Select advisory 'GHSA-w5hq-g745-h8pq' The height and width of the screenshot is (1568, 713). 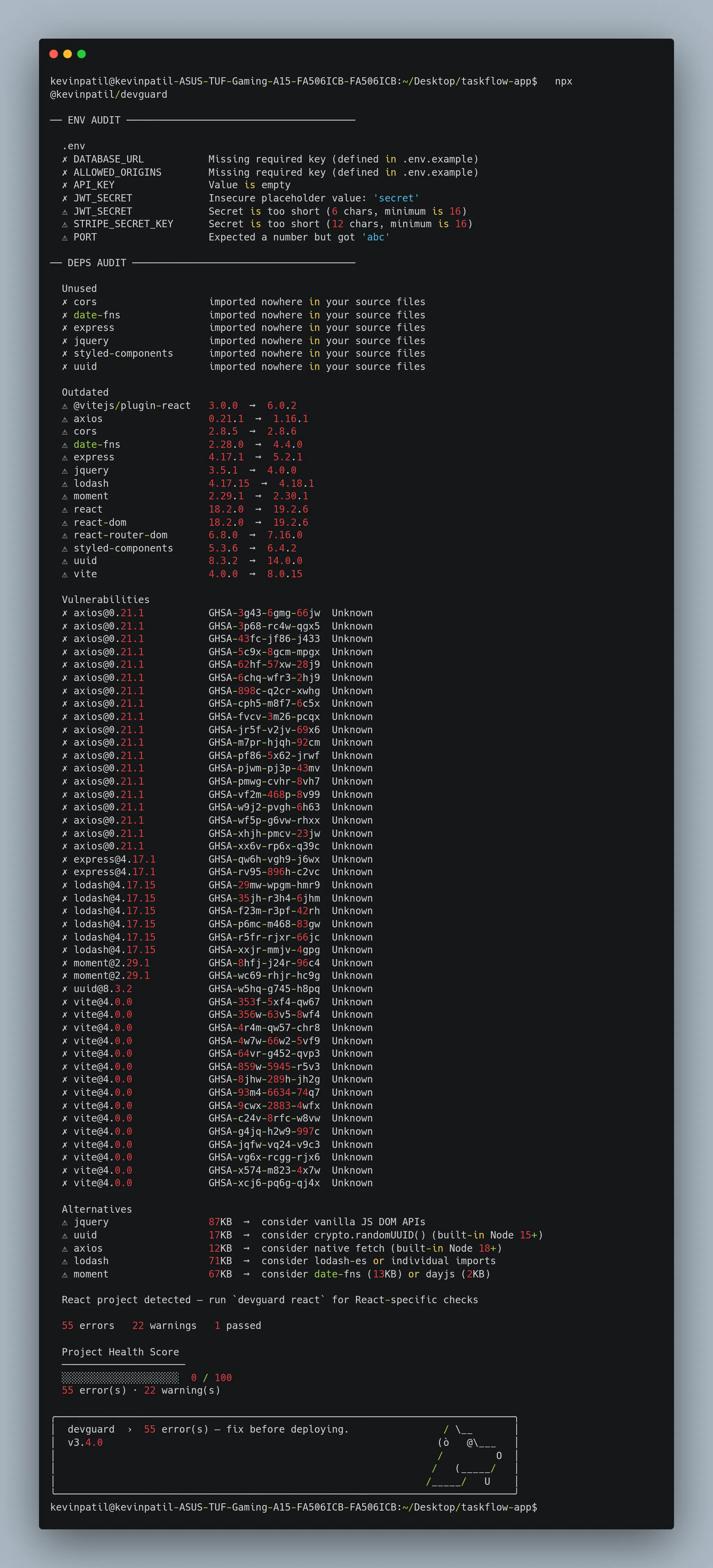[264, 989]
